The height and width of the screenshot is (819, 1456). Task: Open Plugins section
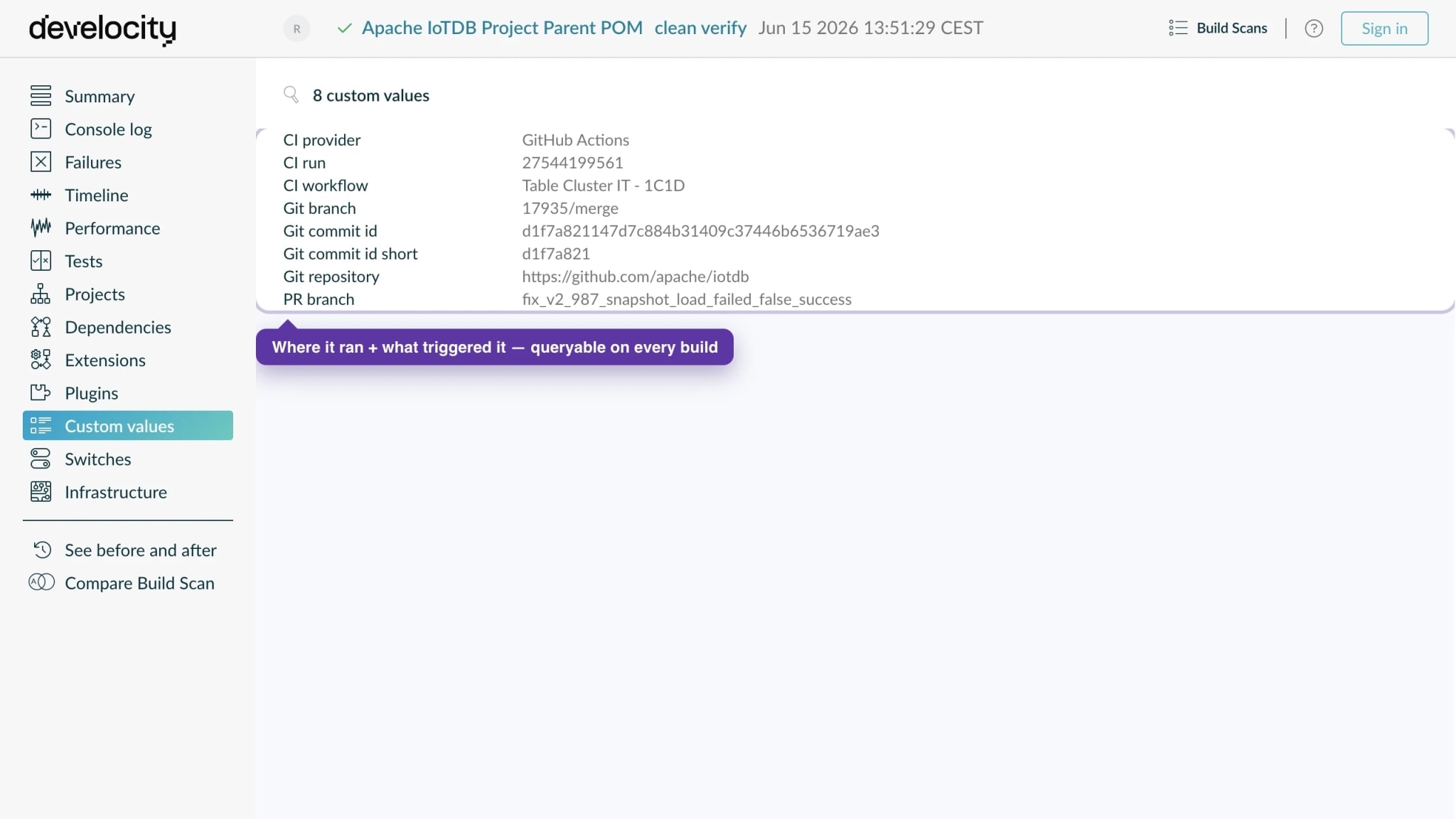tap(128, 392)
